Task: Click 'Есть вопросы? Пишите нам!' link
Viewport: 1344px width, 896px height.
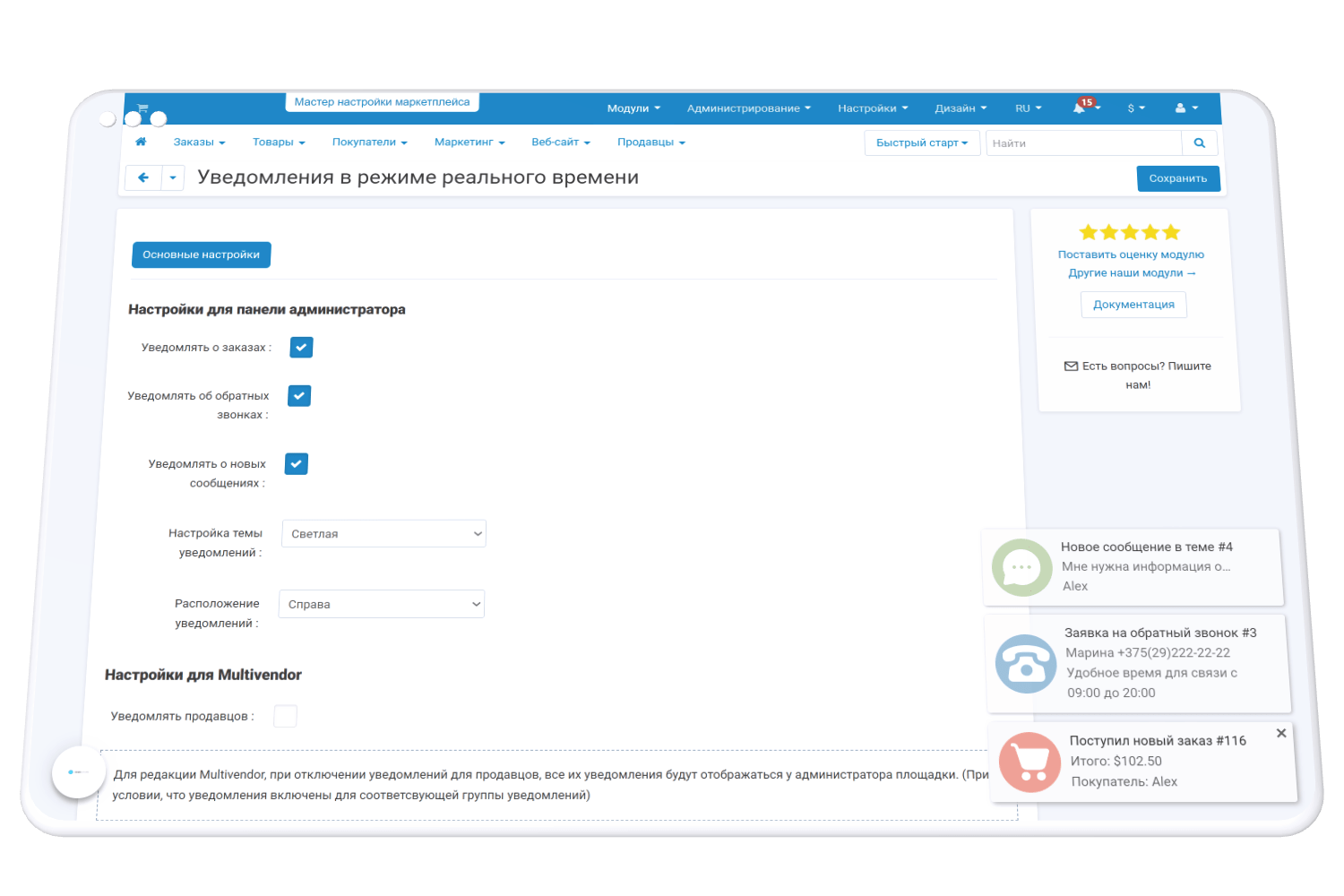Action: [1138, 375]
